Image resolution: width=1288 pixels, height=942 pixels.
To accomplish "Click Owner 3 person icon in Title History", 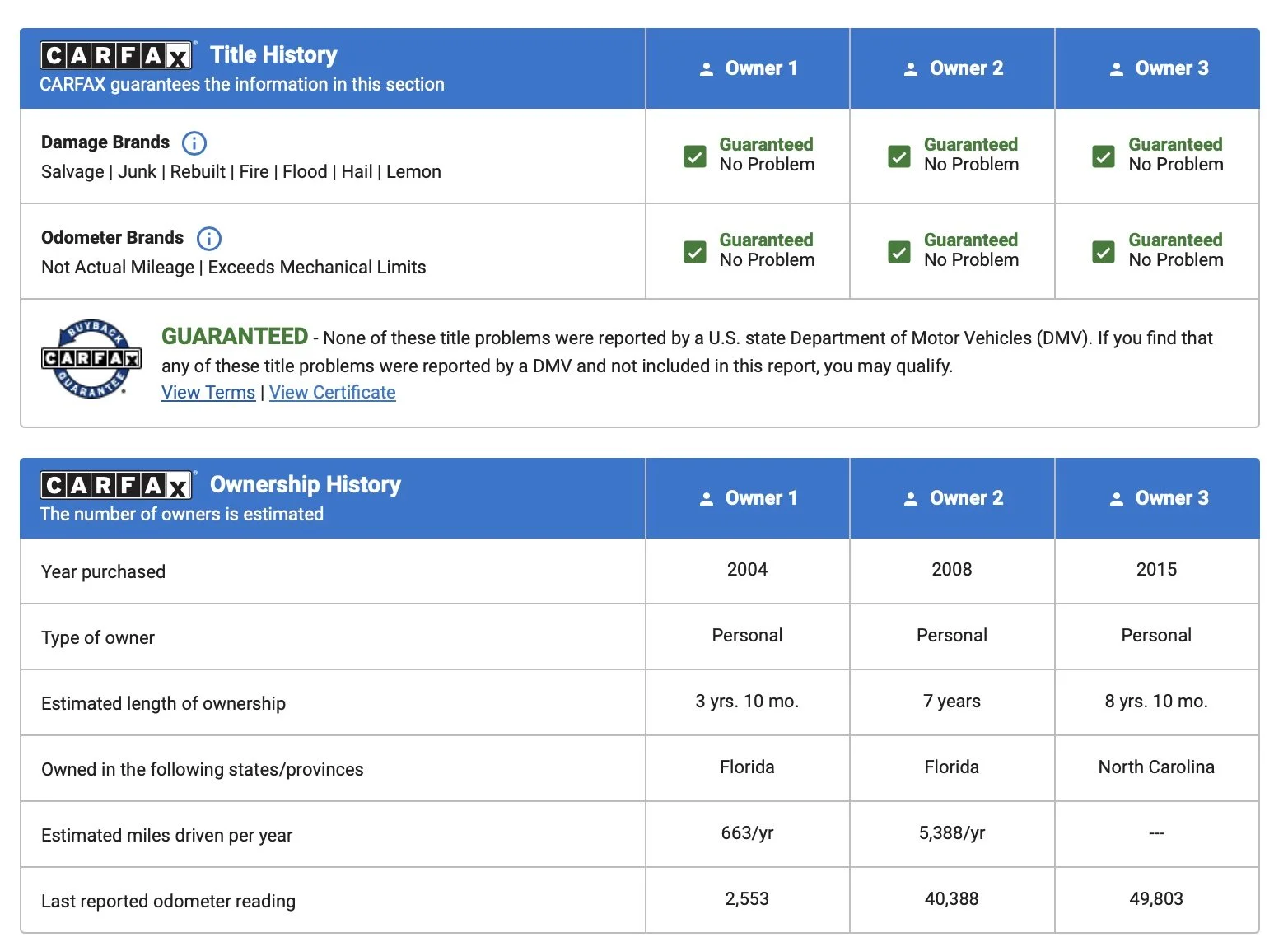I will click(x=1117, y=69).
